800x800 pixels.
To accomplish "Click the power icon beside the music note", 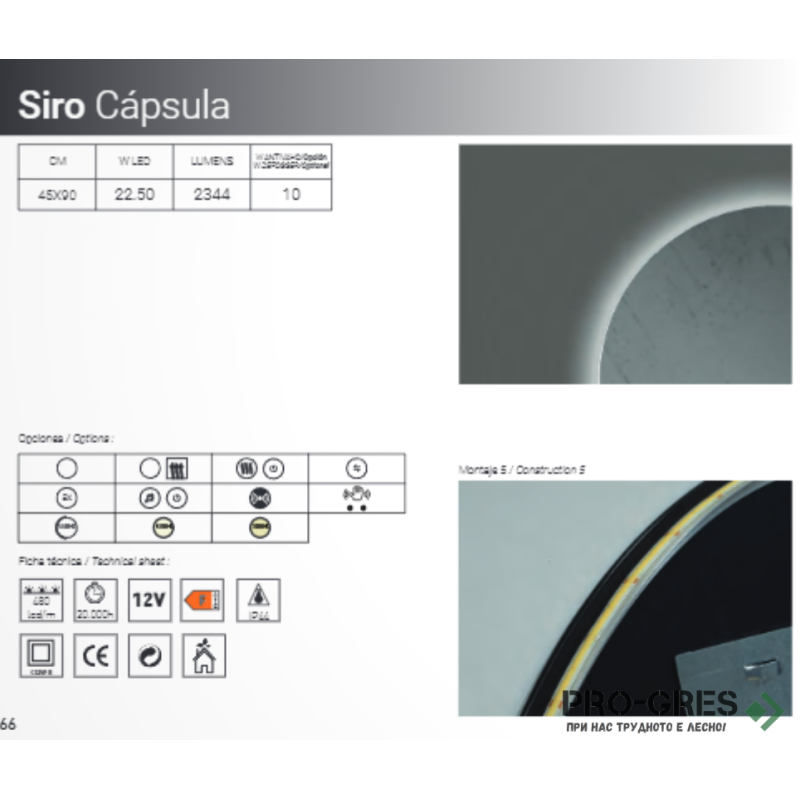I will pyautogui.click(x=177, y=498).
